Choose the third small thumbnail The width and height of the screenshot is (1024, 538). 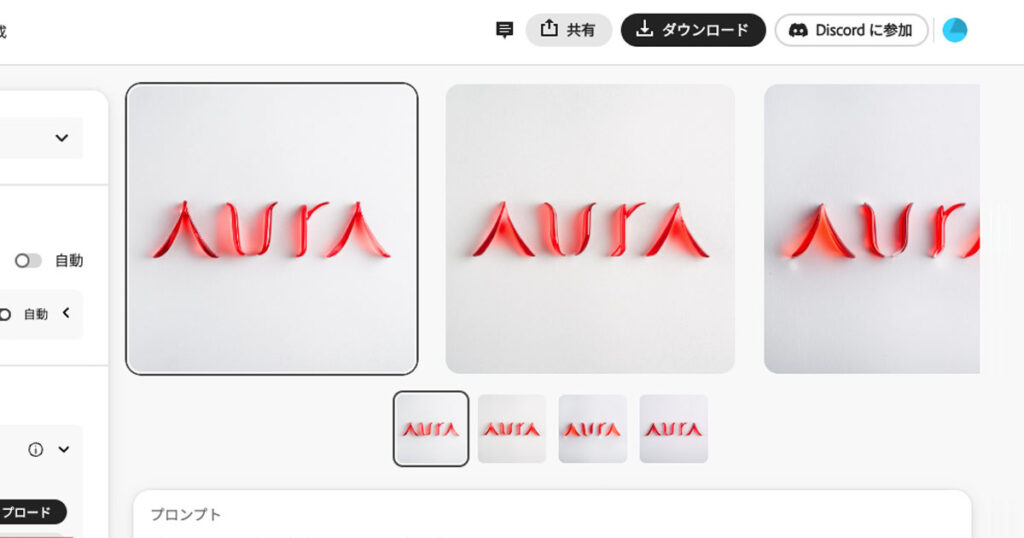593,429
